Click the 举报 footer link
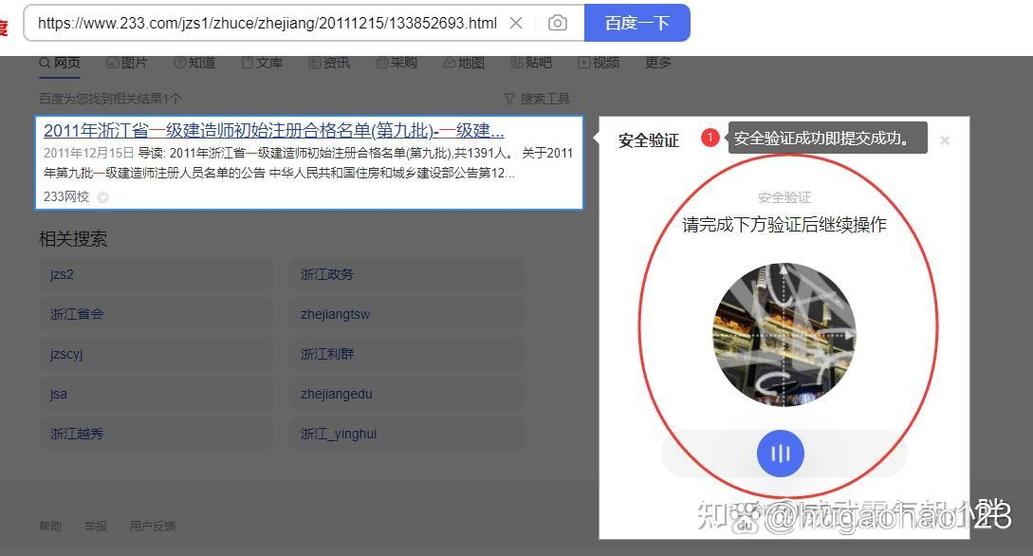This screenshot has height=556, width=1033. pyautogui.click(x=96, y=526)
